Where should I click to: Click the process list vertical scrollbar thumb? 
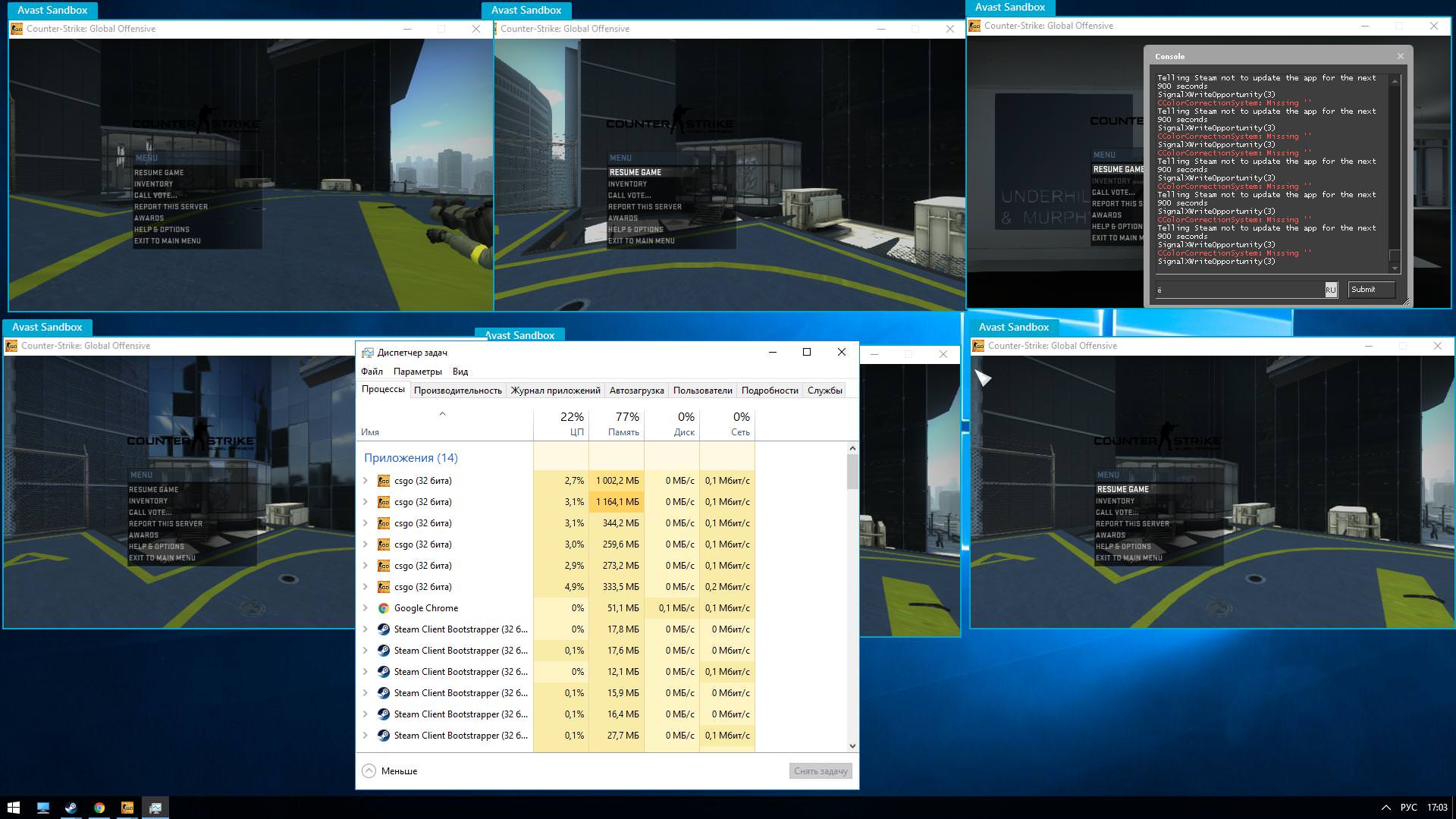click(852, 472)
